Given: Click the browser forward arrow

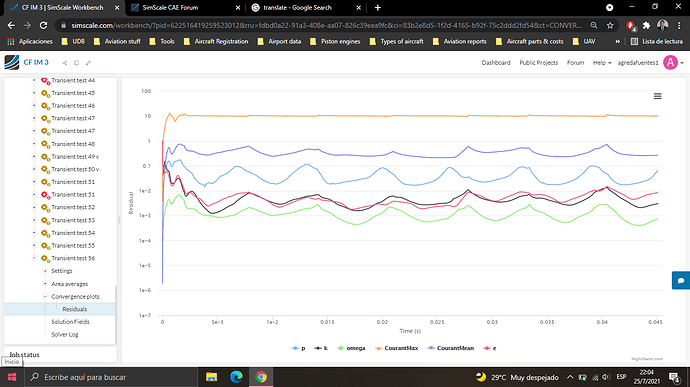Looking at the screenshot, I should click(27, 26).
